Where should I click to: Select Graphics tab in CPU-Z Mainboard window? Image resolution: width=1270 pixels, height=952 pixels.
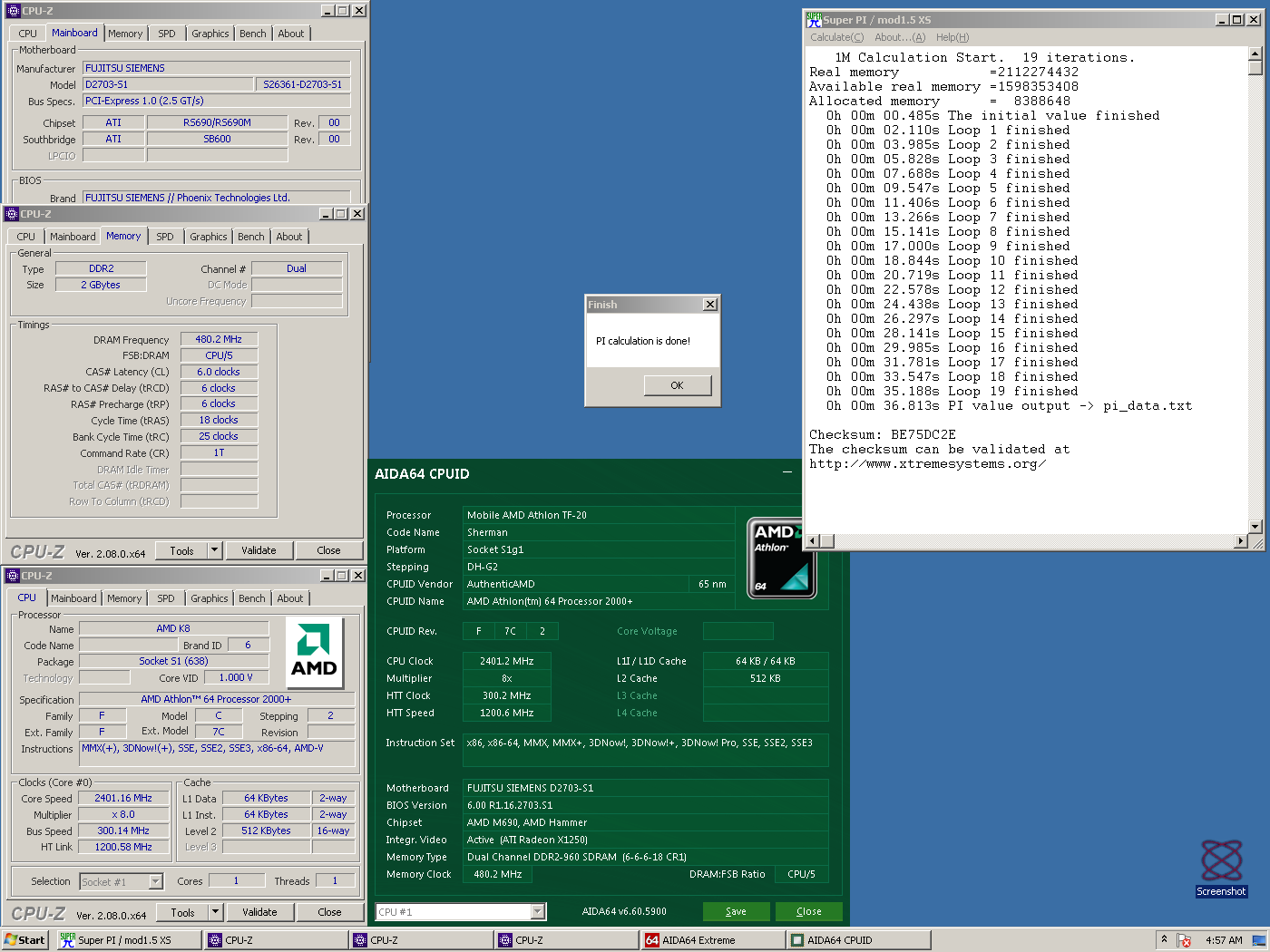click(x=210, y=34)
